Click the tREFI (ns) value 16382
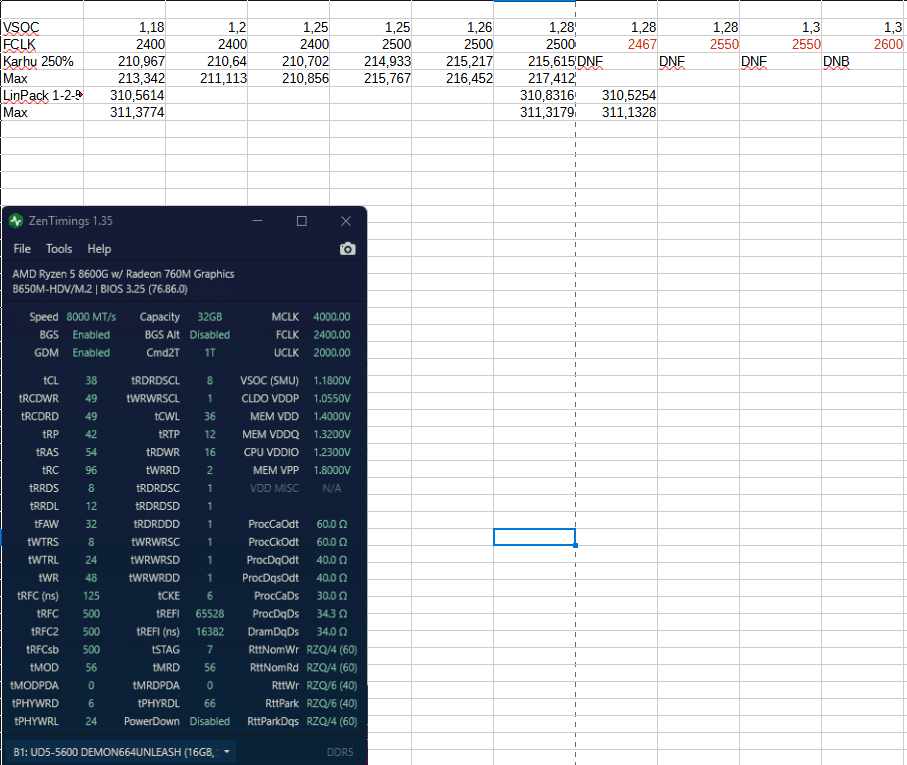The width and height of the screenshot is (907, 765). click(209, 631)
